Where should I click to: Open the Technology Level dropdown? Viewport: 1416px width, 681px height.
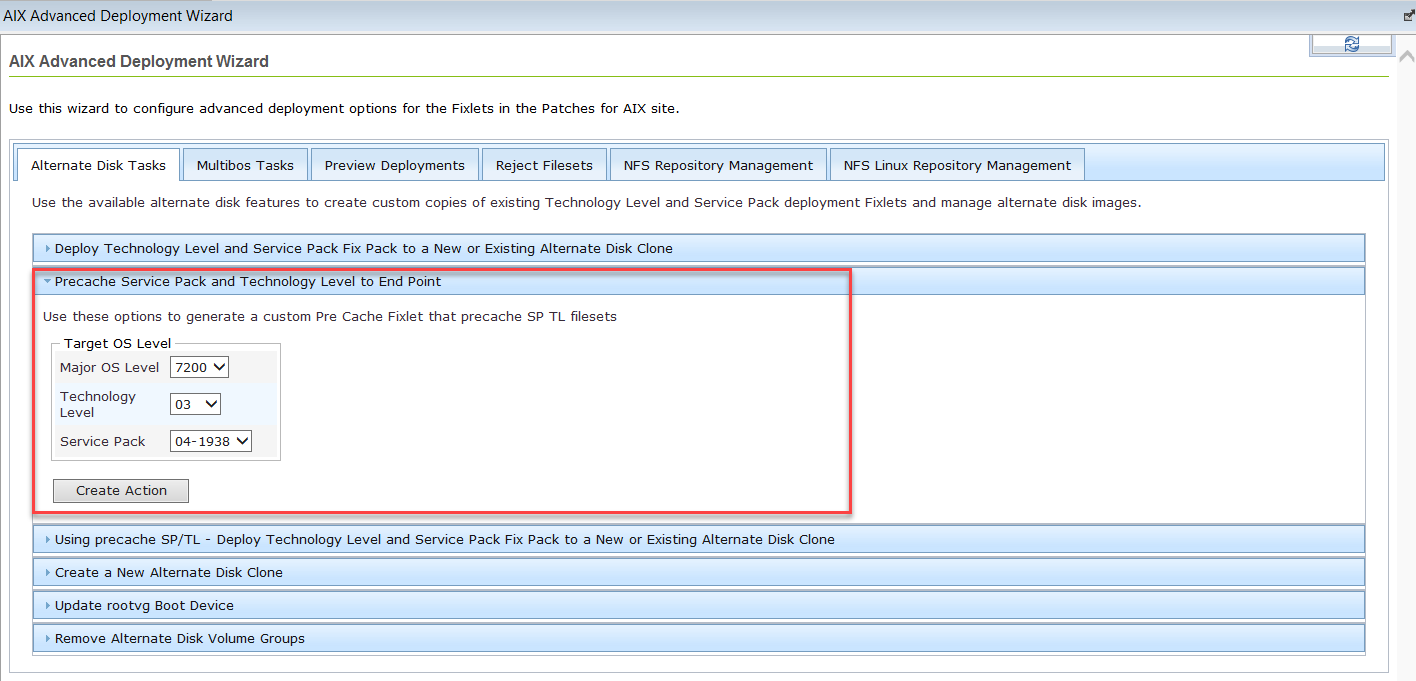[x=195, y=404]
